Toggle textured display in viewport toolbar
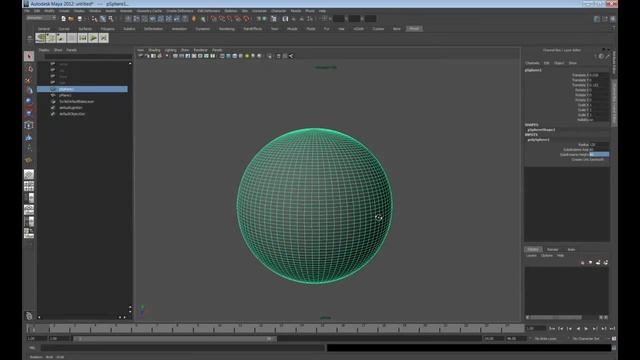 click(240, 56)
